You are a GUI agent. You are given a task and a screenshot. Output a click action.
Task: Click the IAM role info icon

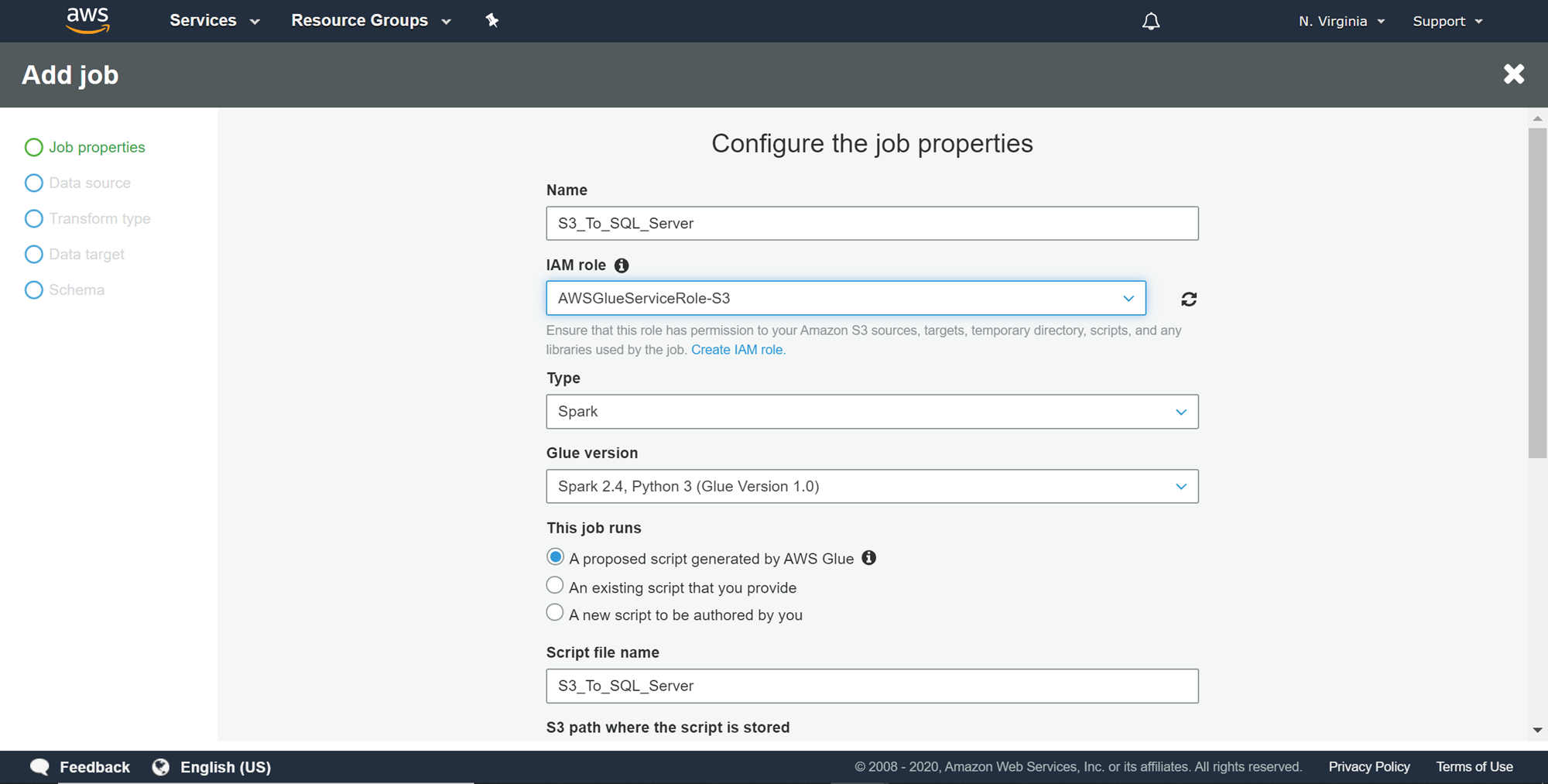[622, 265]
